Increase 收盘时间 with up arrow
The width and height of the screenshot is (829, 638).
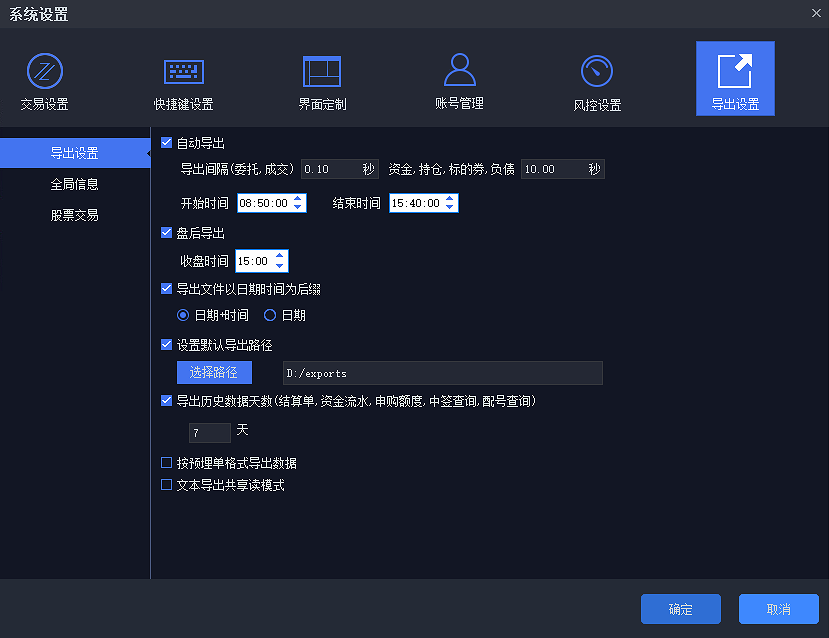[x=280, y=256]
